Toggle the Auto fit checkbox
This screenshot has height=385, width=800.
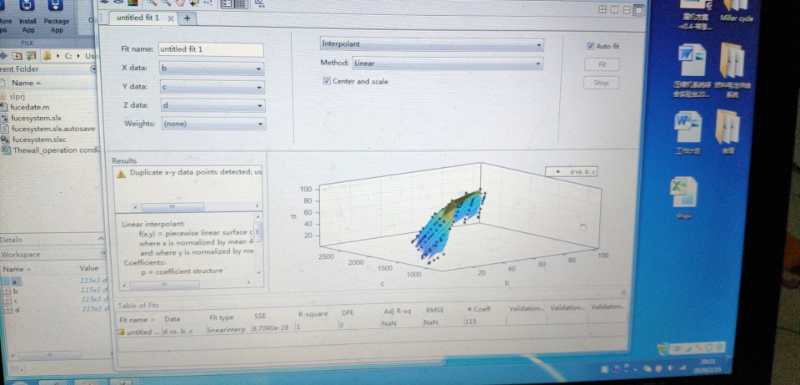tap(590, 46)
